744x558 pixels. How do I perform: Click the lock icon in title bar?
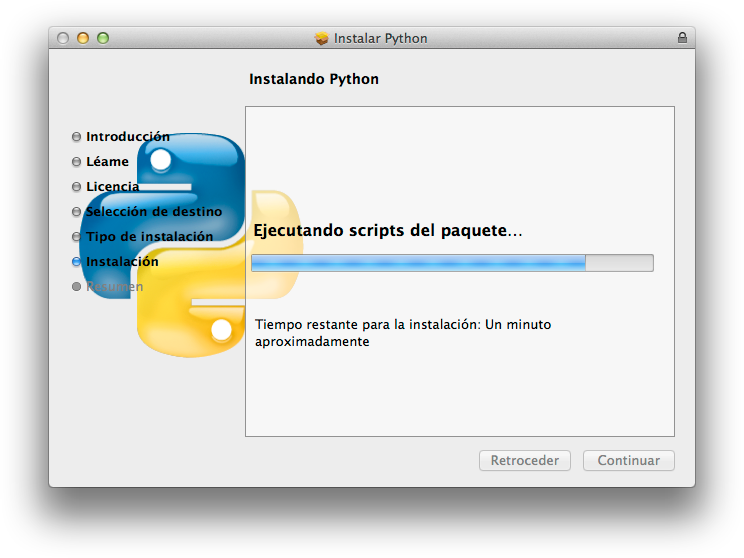[682, 37]
